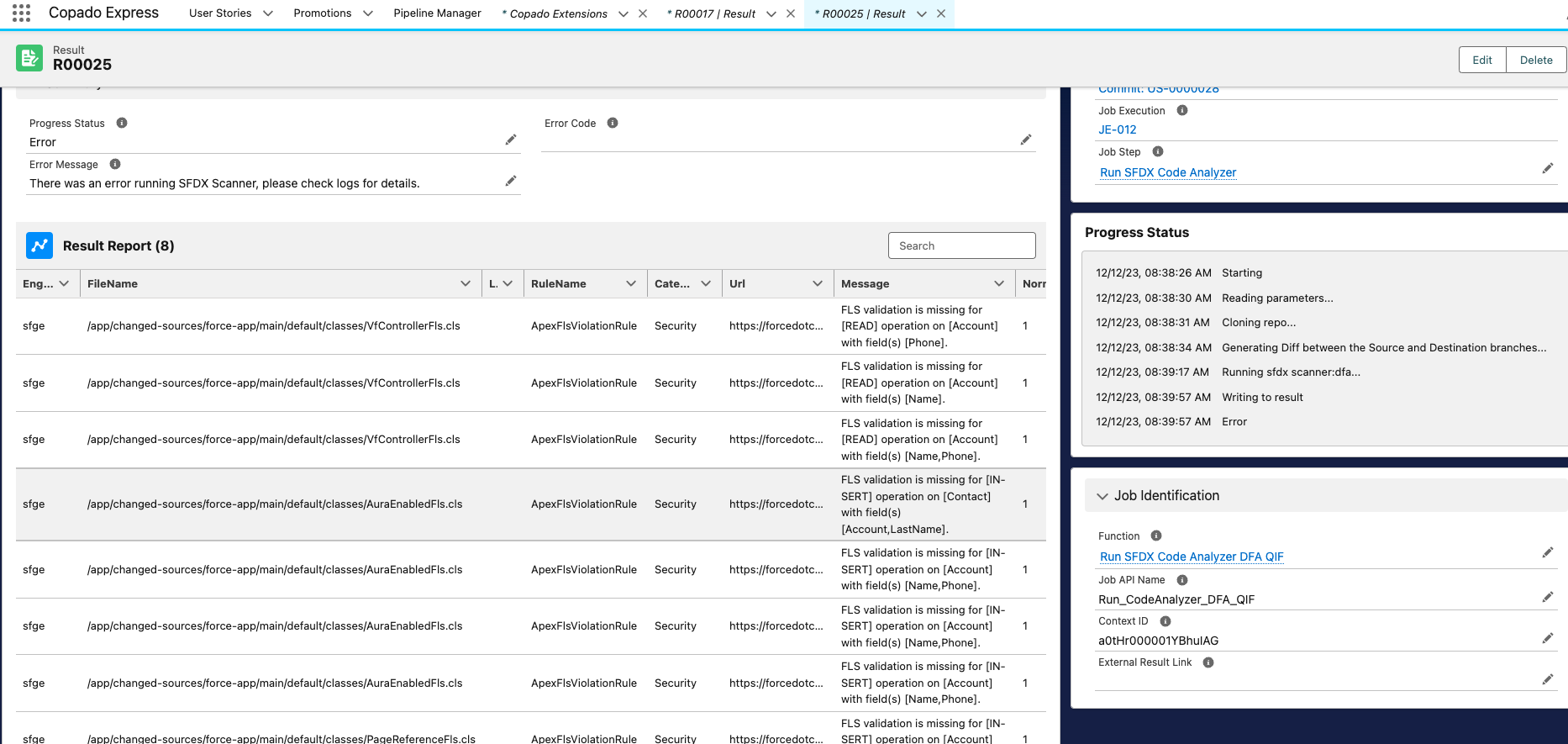Show Progress Status field help info
1568x744 pixels.
point(122,123)
